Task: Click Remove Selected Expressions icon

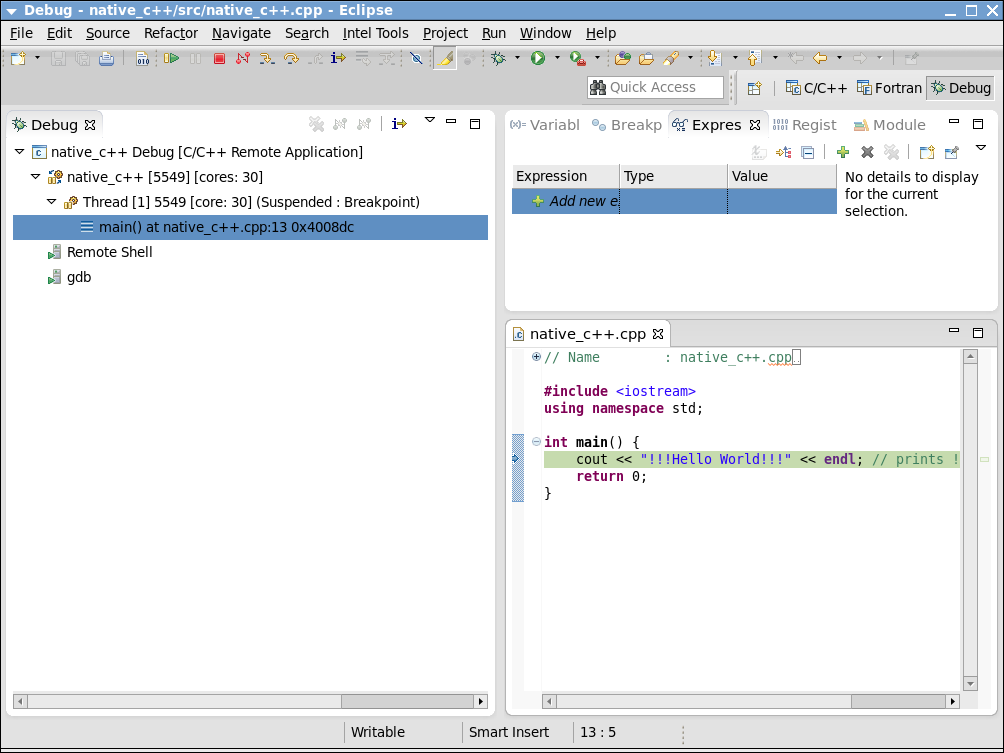Action: pyautogui.click(x=867, y=152)
